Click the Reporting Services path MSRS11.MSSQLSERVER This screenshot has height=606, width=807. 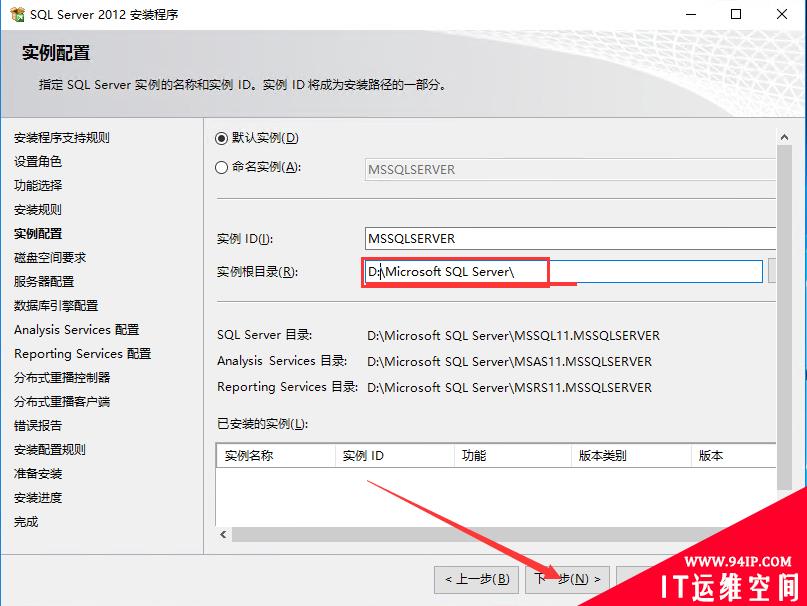click(x=510, y=387)
